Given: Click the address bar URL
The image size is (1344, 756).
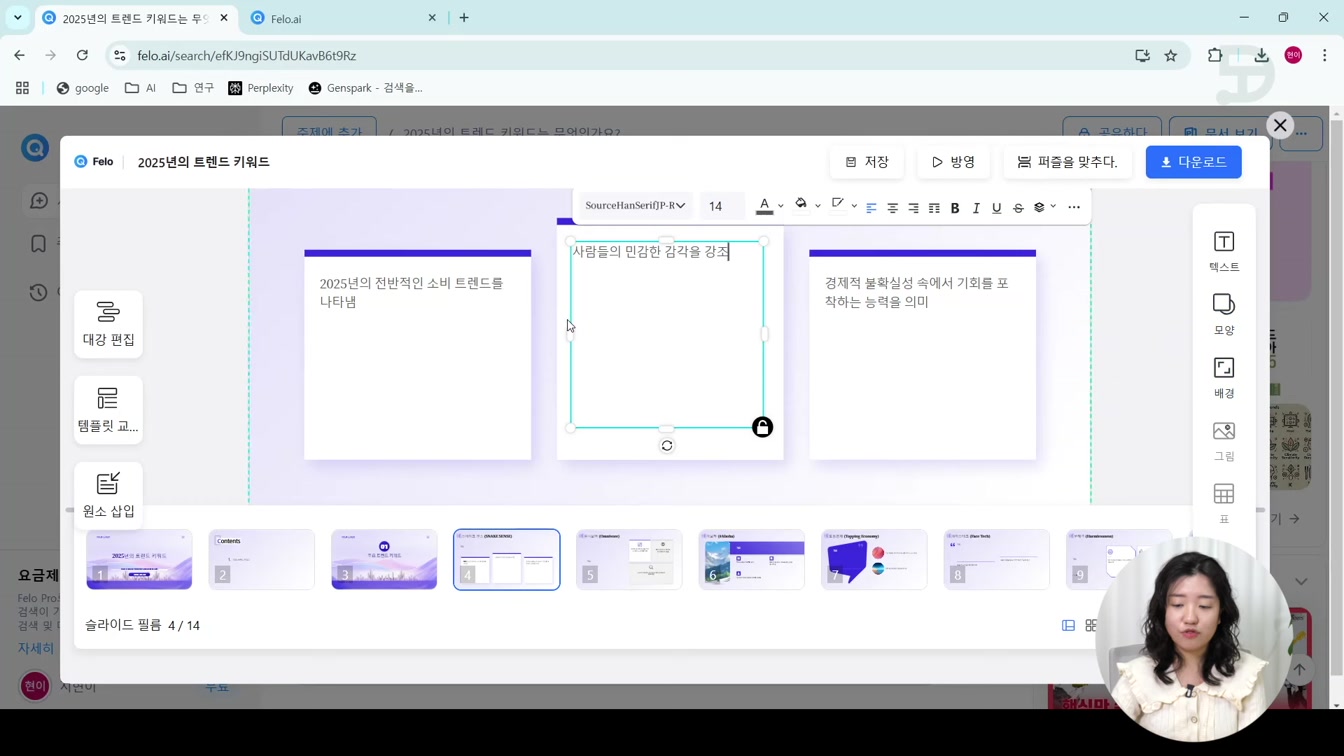Looking at the screenshot, I should [247, 56].
